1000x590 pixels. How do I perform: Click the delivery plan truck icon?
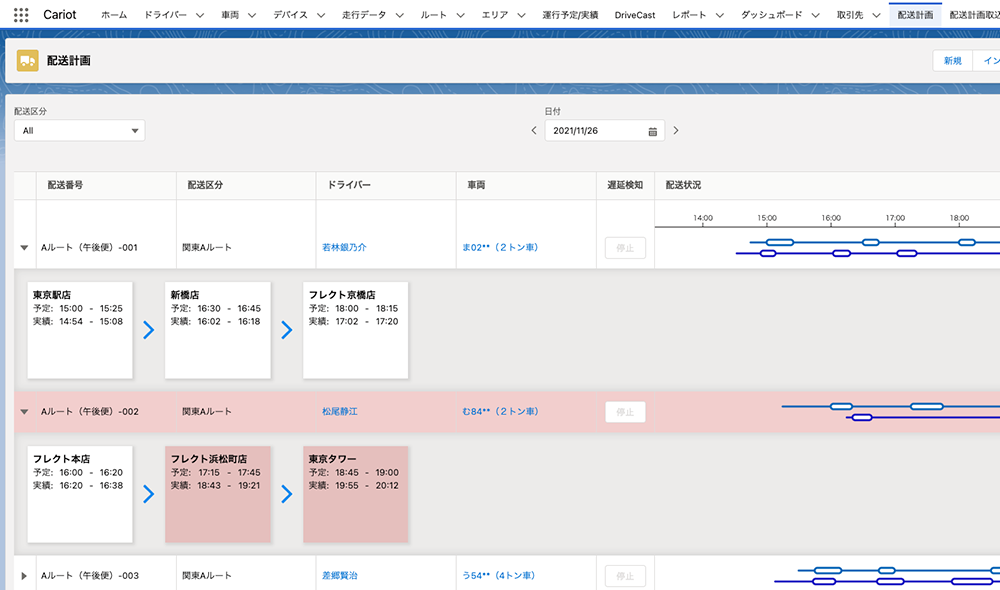coord(27,61)
